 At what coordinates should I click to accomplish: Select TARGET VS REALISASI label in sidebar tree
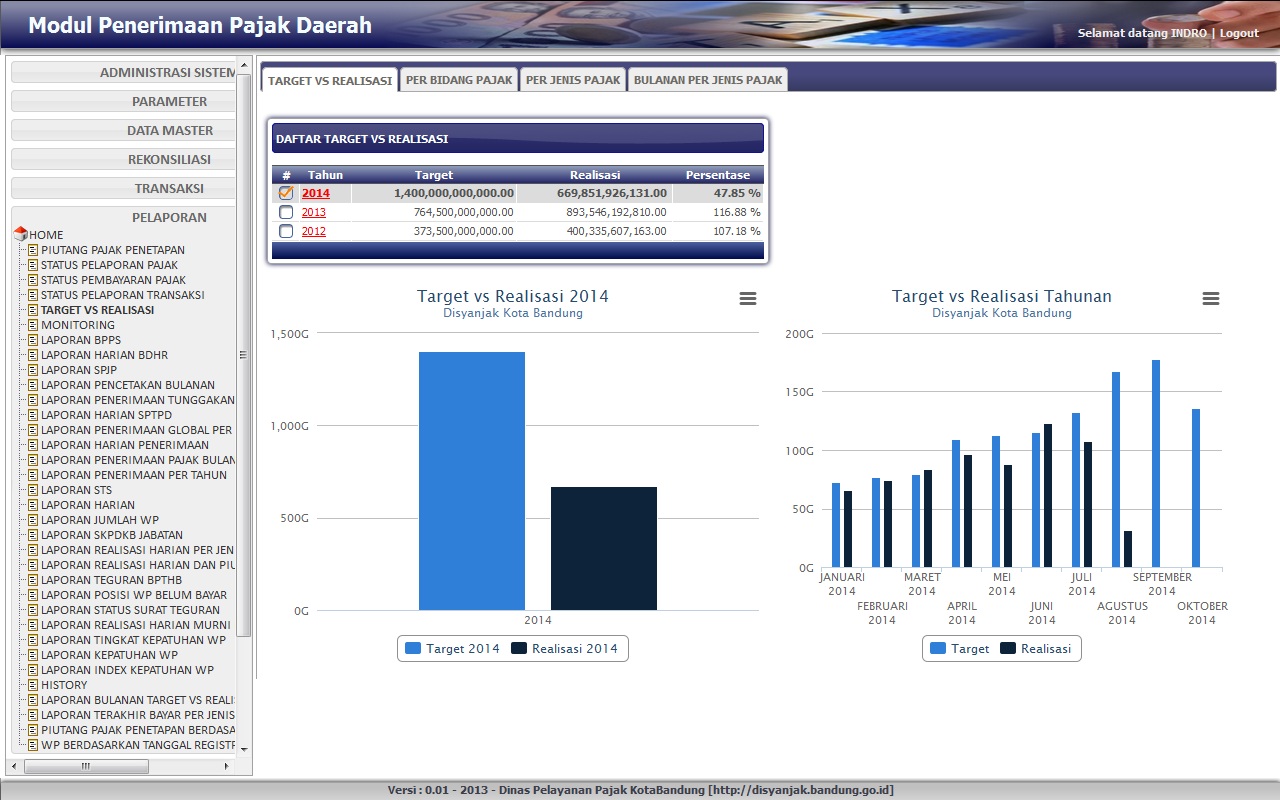point(98,310)
